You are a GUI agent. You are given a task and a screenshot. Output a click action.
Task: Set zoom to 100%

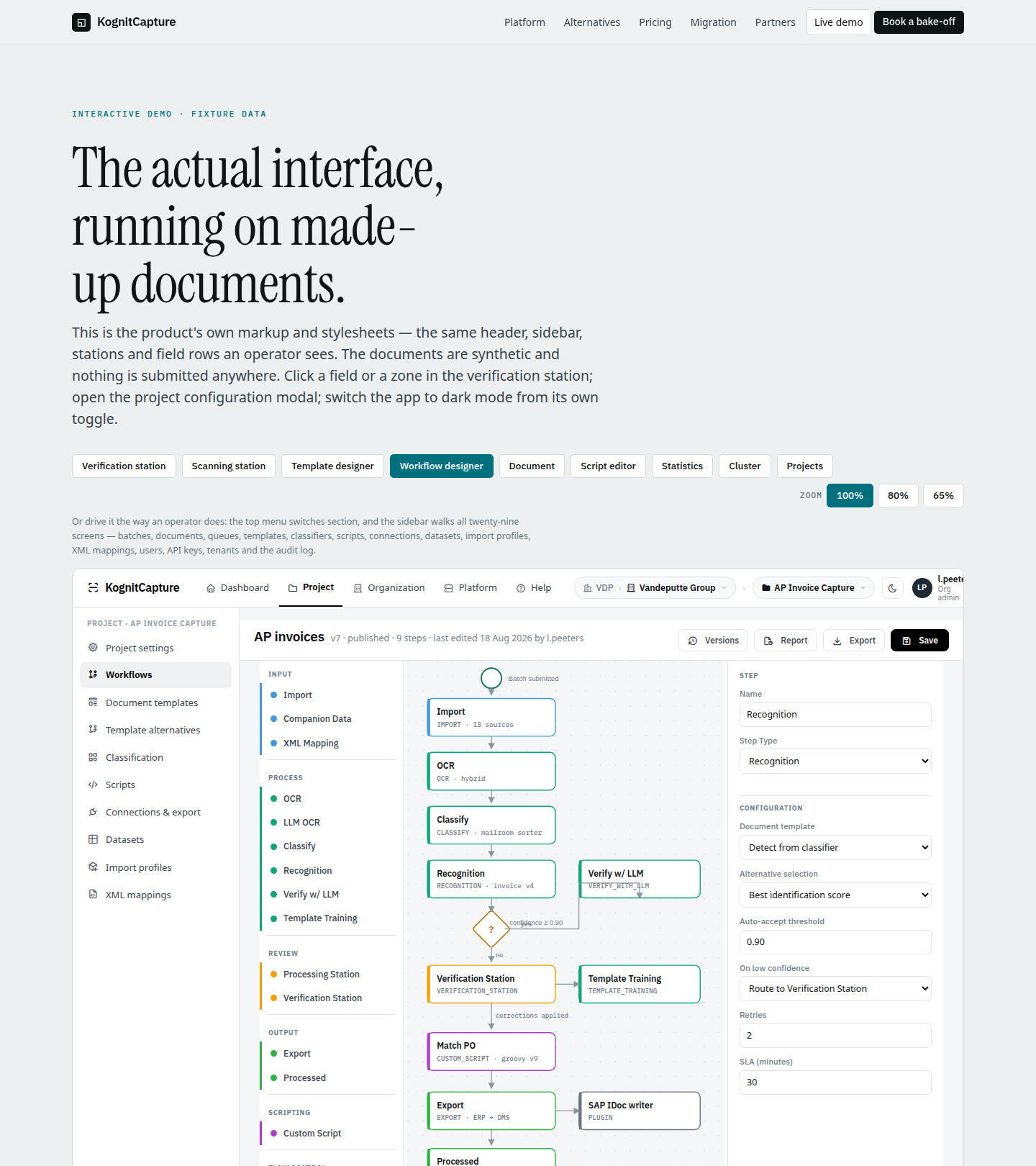[x=850, y=496]
